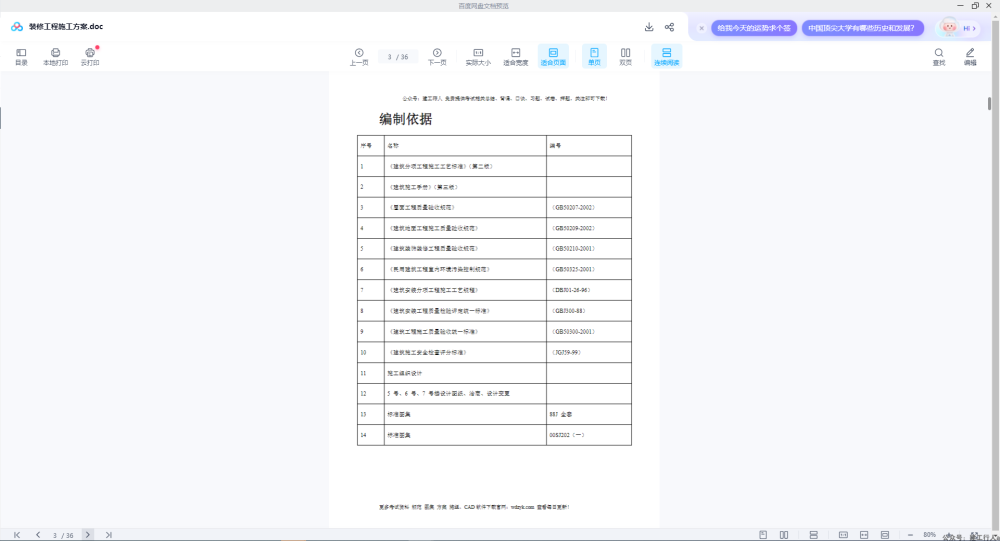Click the Baidu Netdisk cloud logo
The height and width of the screenshot is (541, 1000).
point(17,27)
